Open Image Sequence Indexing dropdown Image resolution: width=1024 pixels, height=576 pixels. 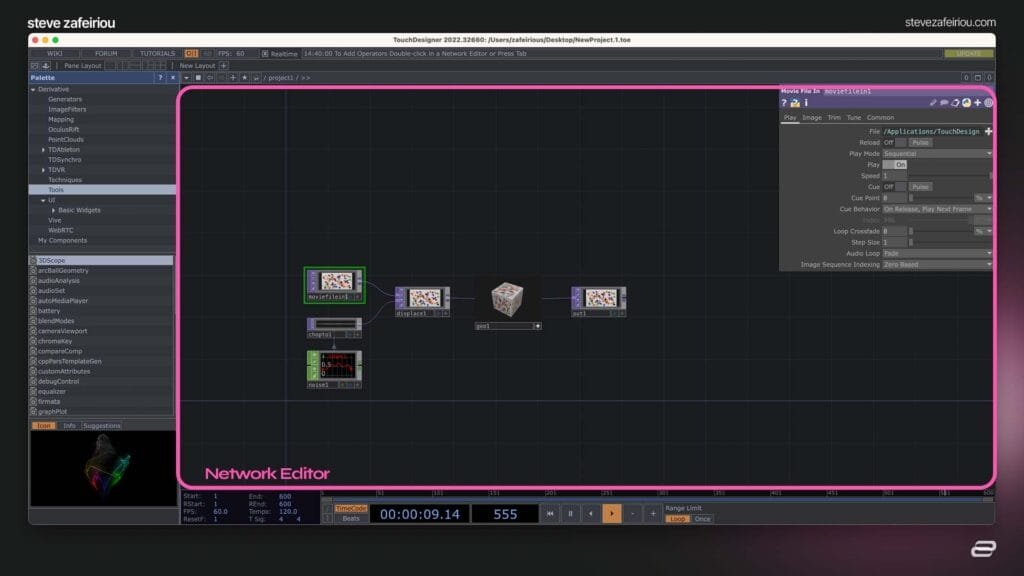pos(937,264)
